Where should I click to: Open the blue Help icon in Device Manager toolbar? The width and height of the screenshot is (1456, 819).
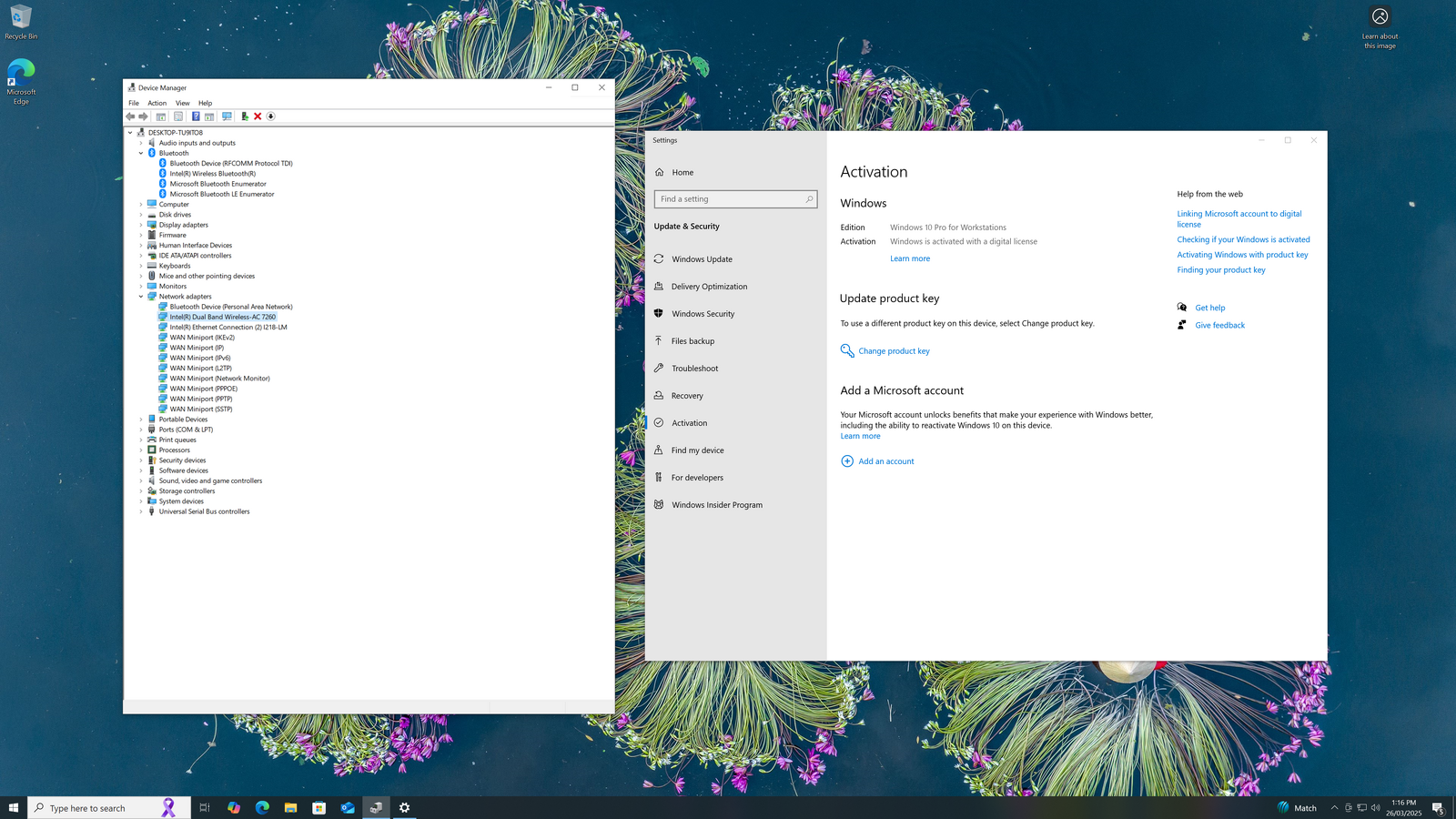tap(196, 116)
